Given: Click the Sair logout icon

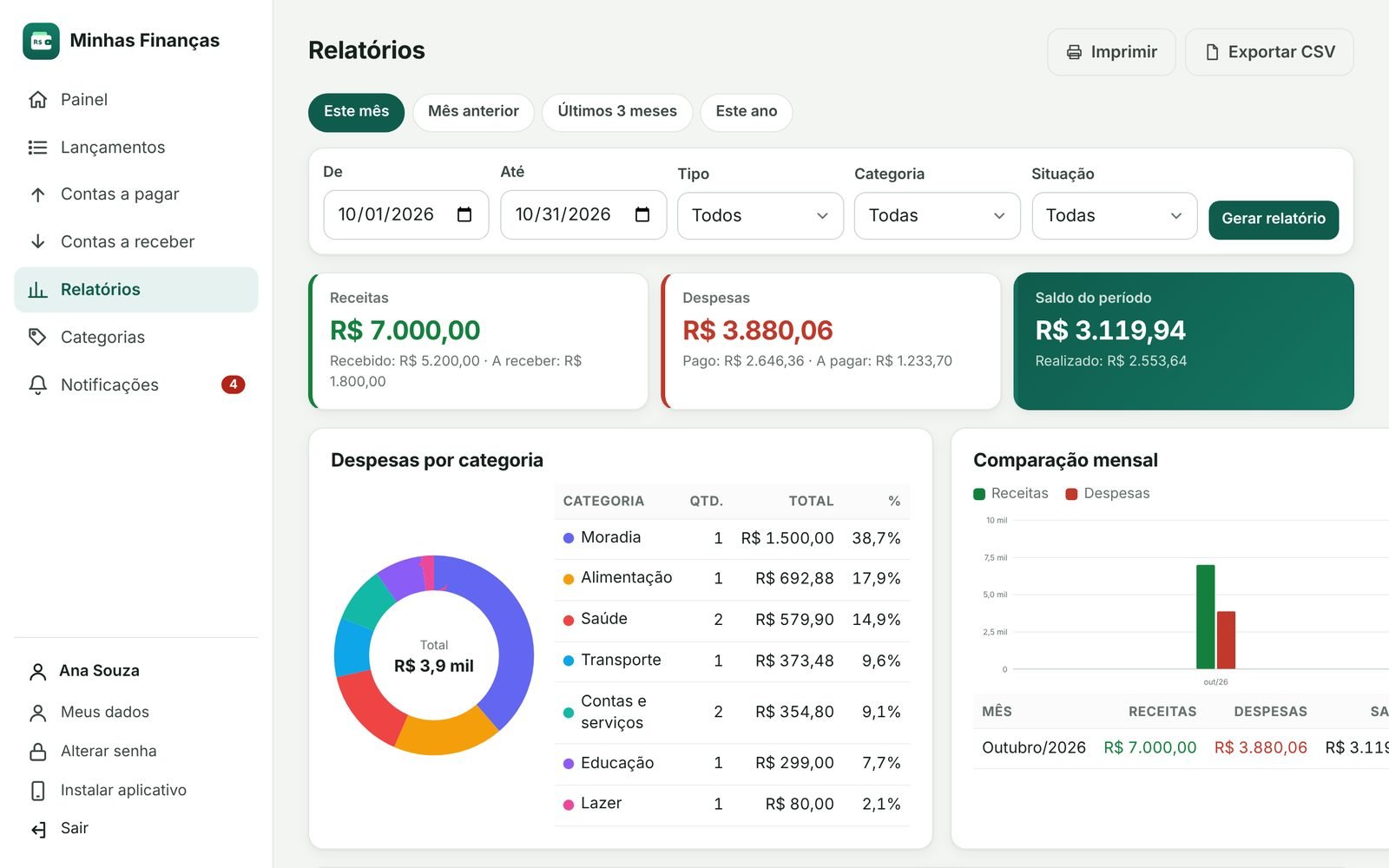Looking at the screenshot, I should point(37,830).
